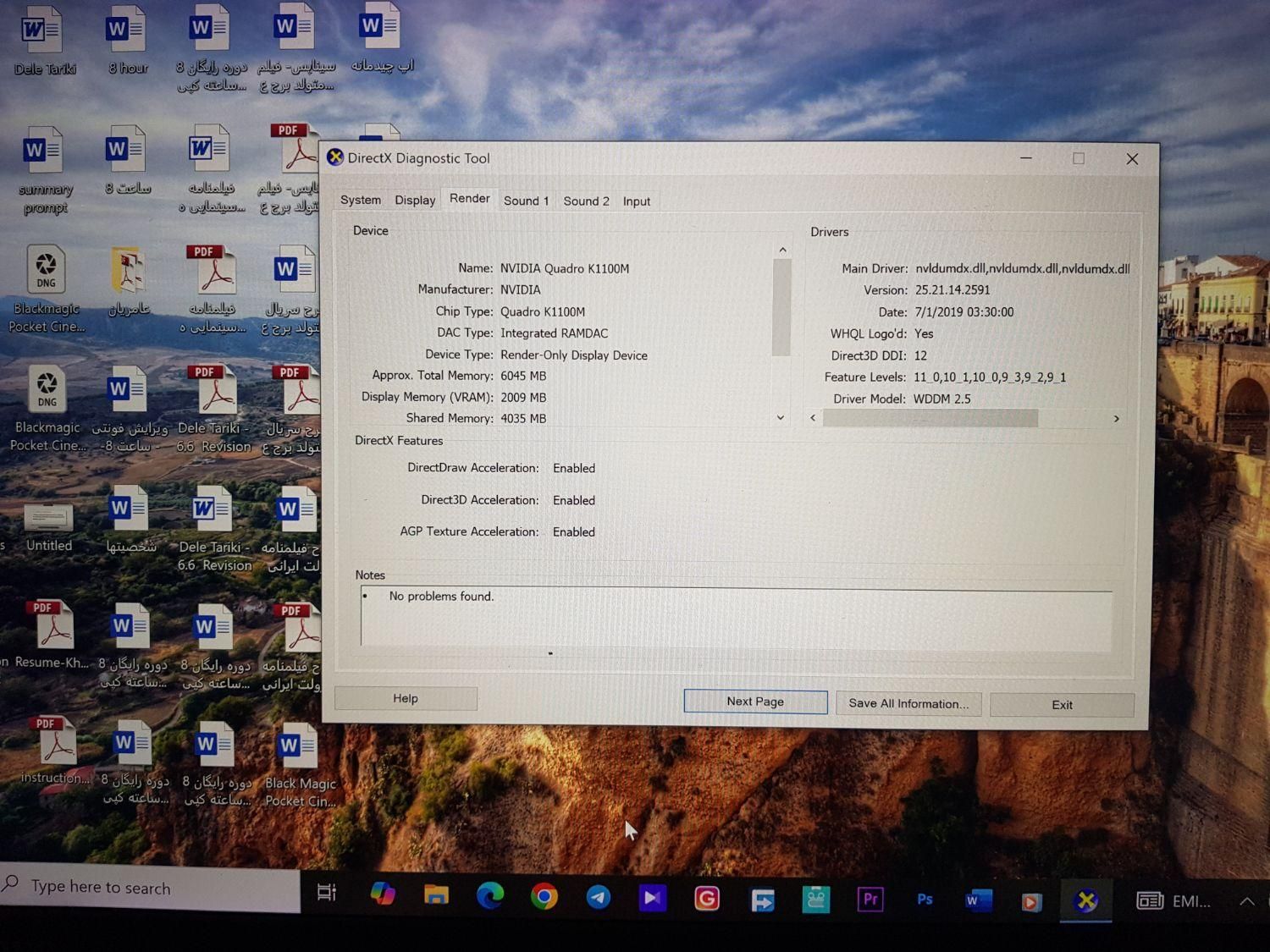Select the 'Untitled' desktop file

(x=48, y=526)
